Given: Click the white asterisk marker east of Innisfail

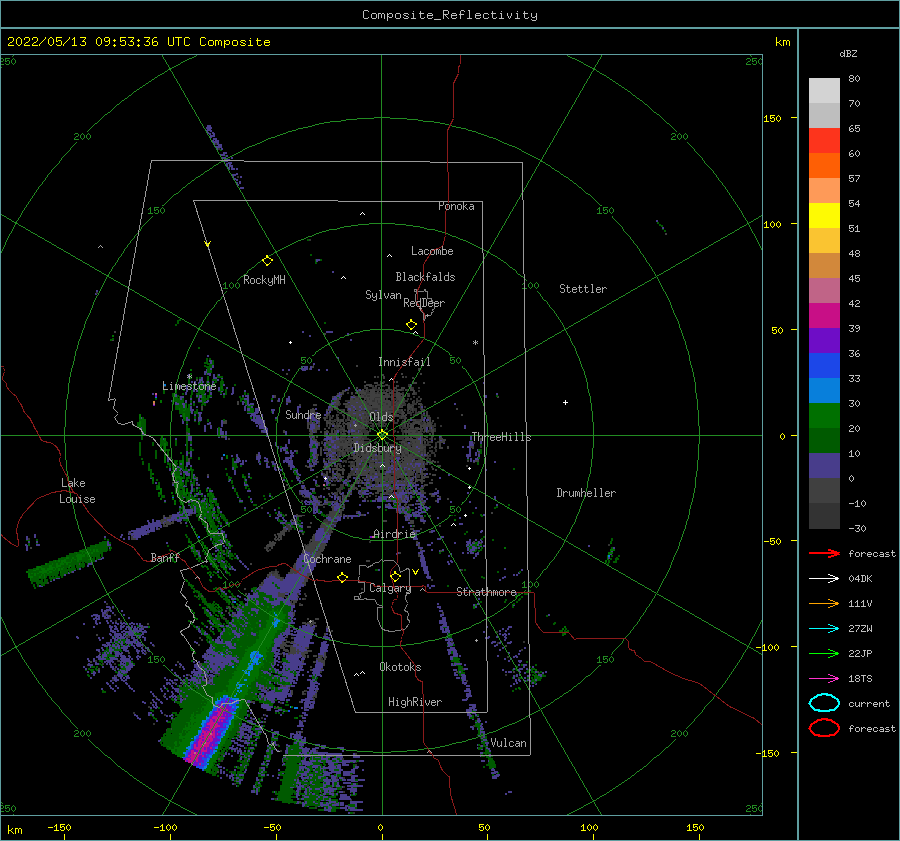Looking at the screenshot, I should (x=475, y=343).
